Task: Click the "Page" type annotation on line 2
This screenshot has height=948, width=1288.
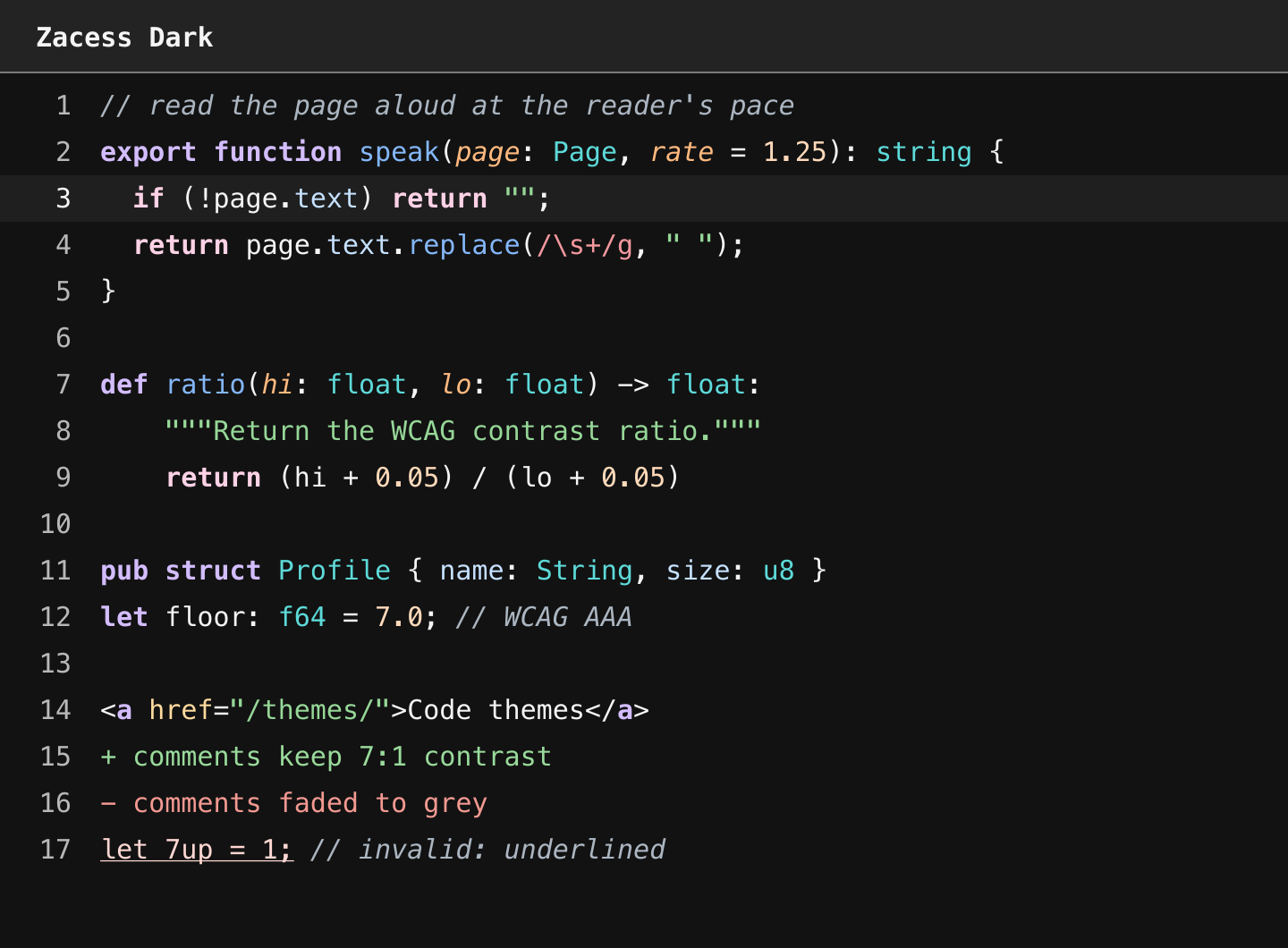Action: 585,152
